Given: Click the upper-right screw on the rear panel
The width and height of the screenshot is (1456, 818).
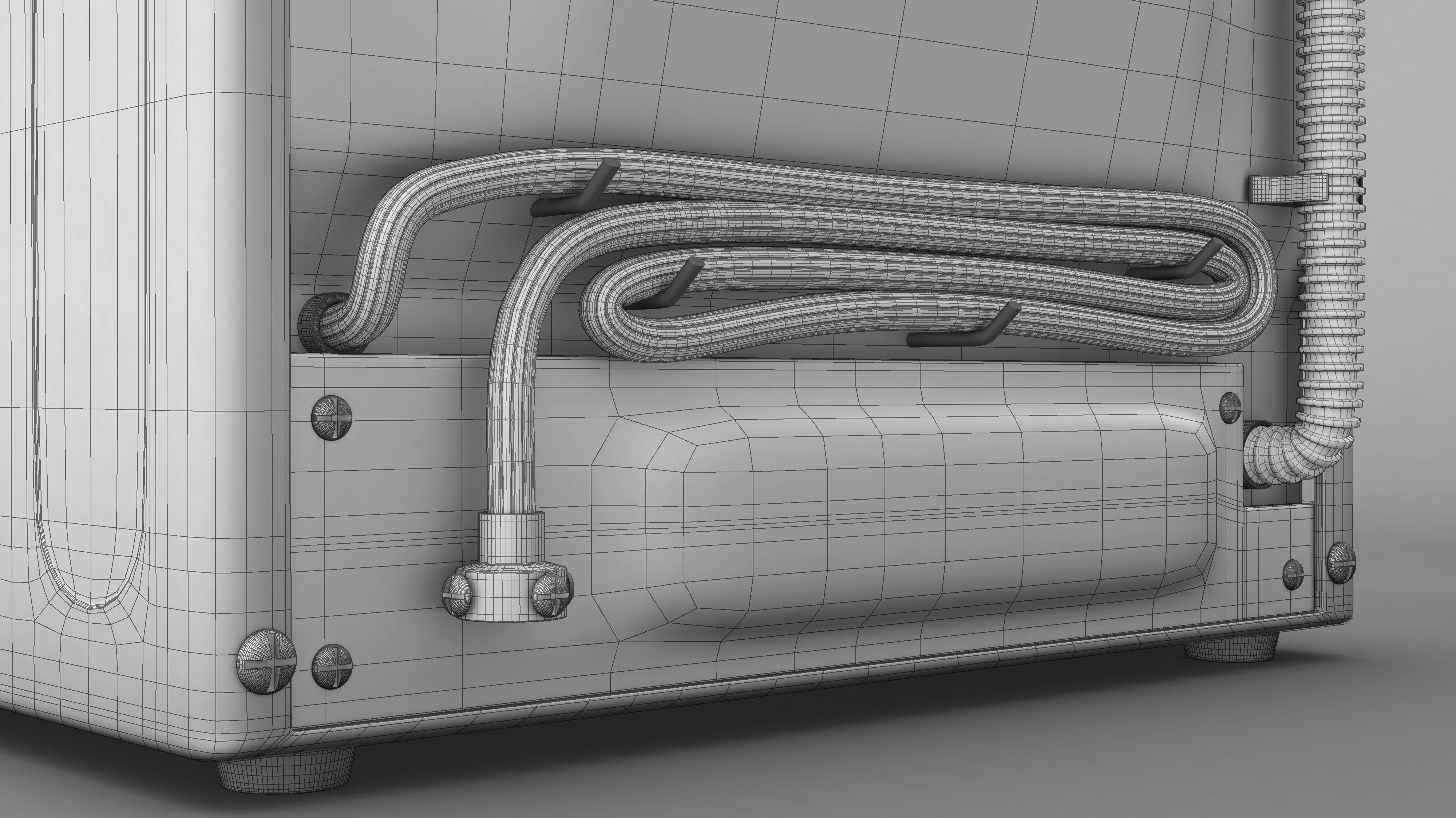Looking at the screenshot, I should click(x=1230, y=408).
